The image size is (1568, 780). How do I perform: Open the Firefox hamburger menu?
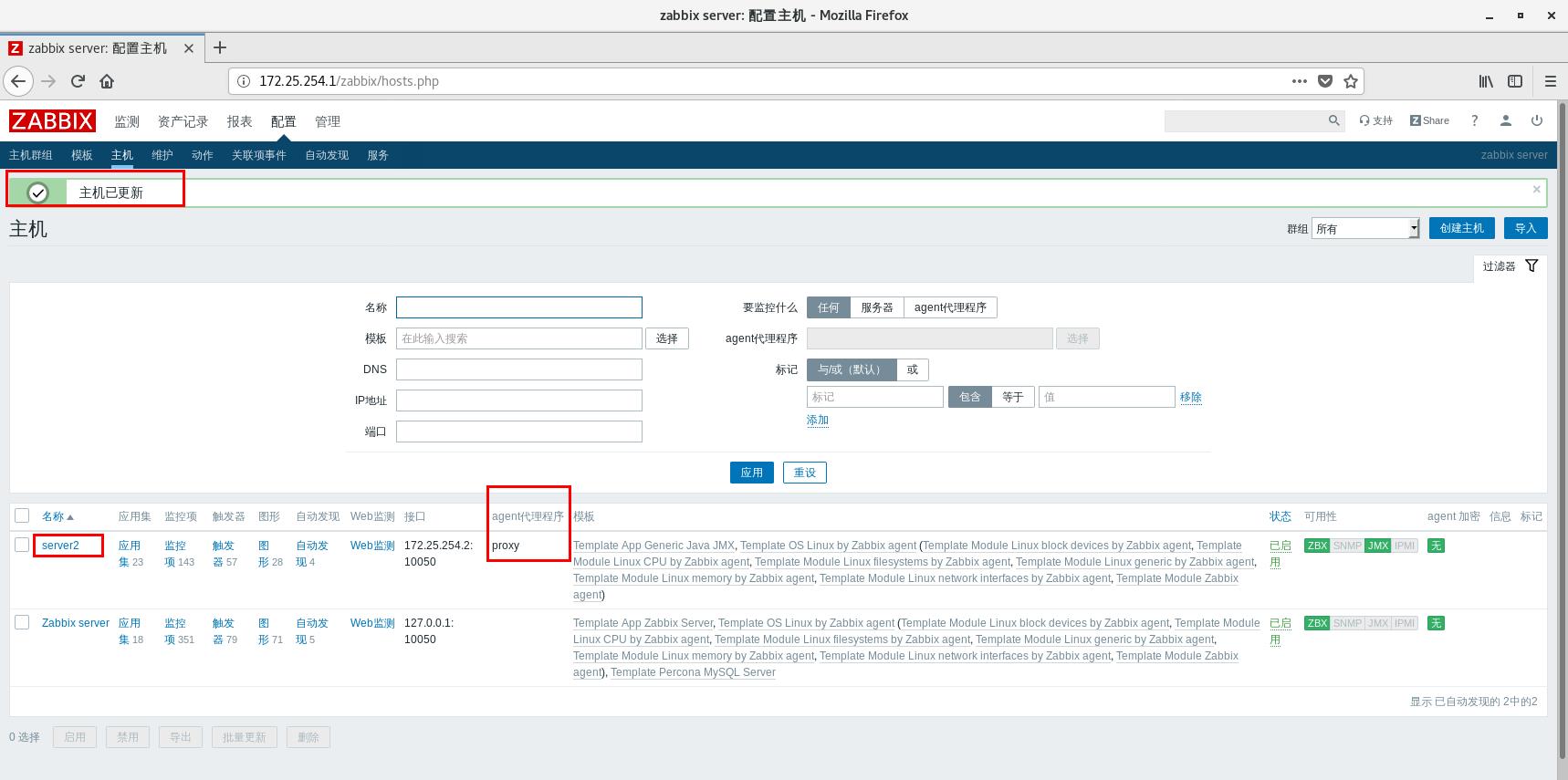1550,81
